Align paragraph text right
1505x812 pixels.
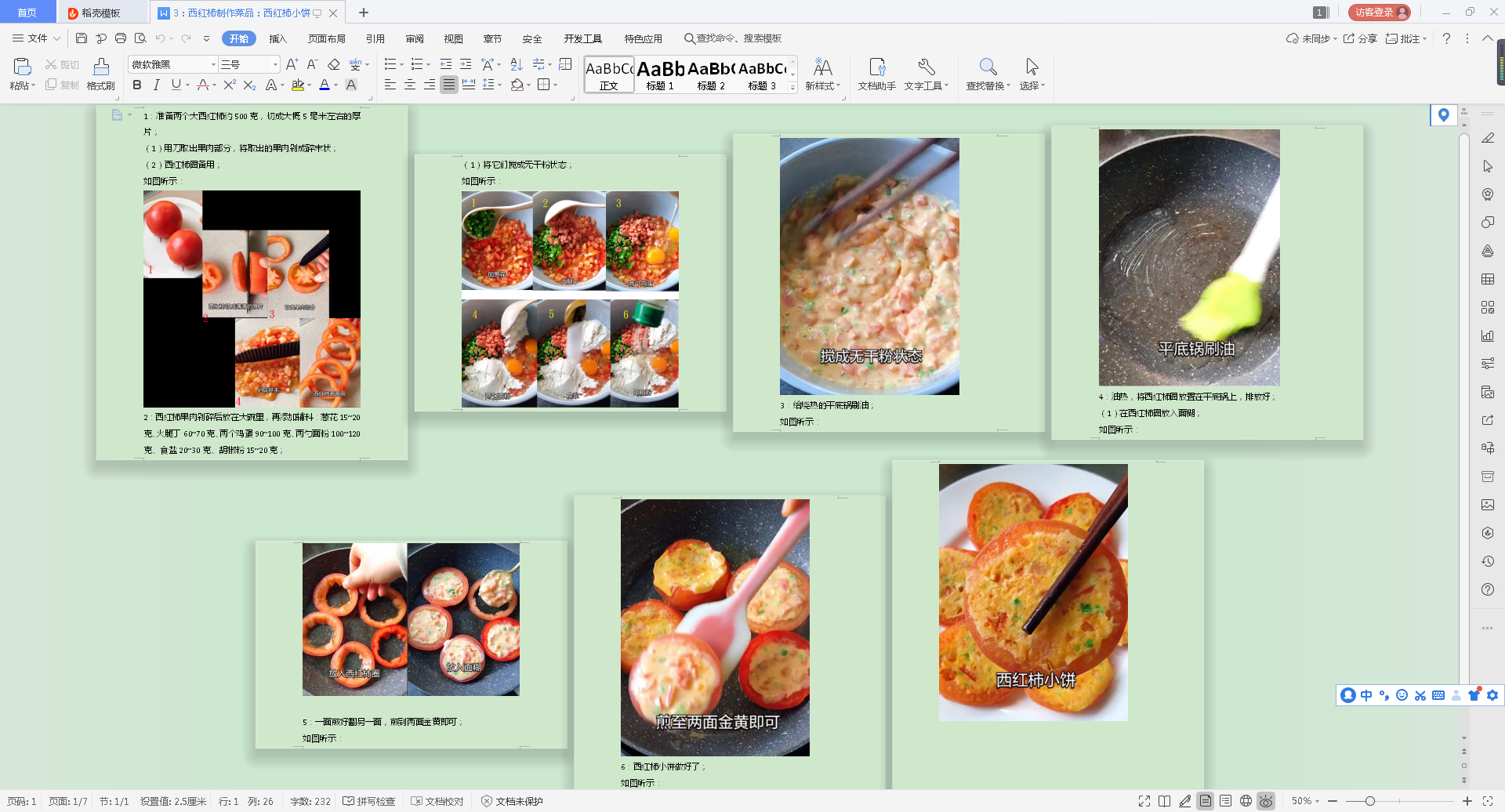[430, 85]
